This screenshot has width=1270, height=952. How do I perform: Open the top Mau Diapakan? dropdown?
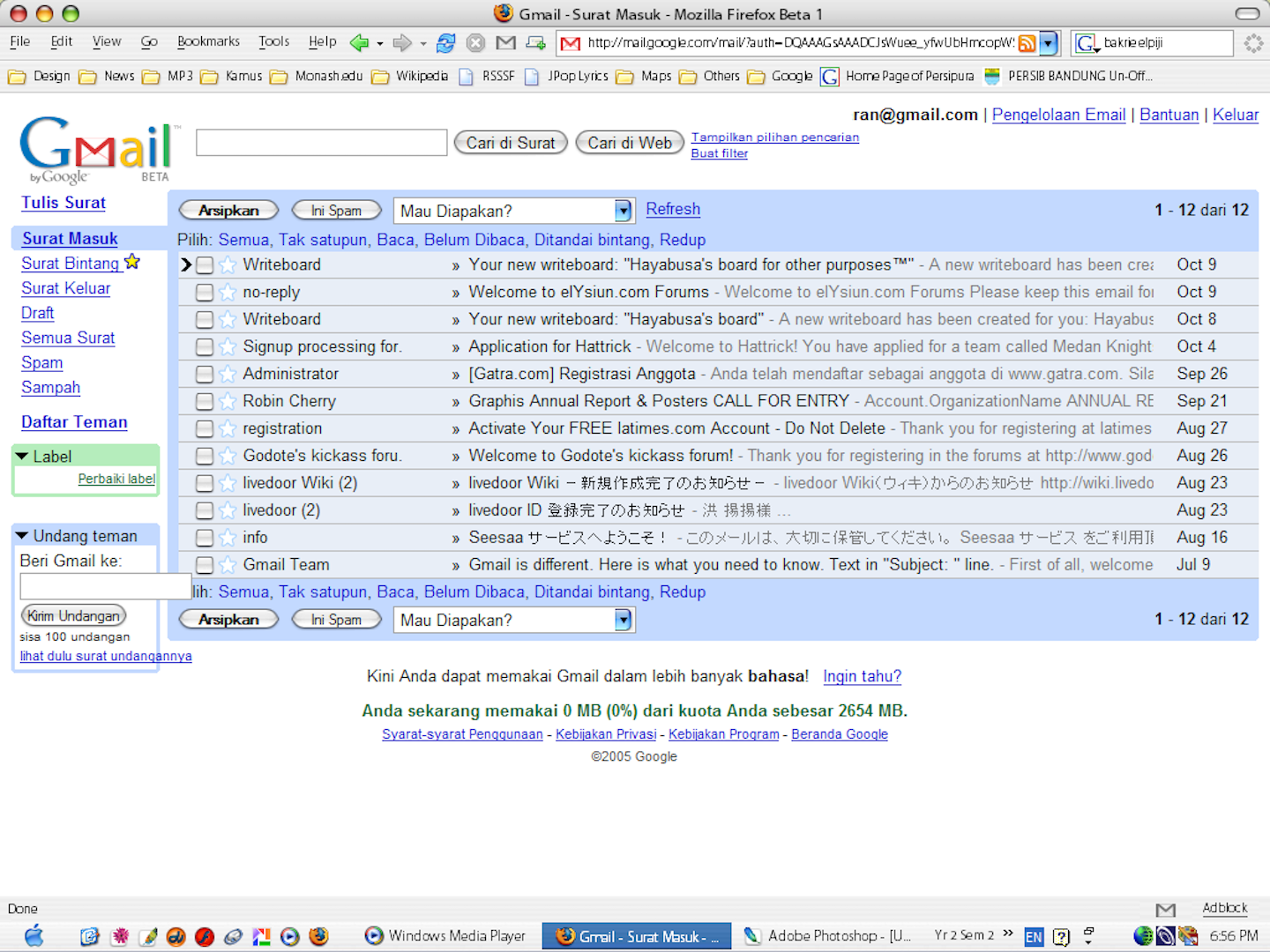click(x=514, y=211)
